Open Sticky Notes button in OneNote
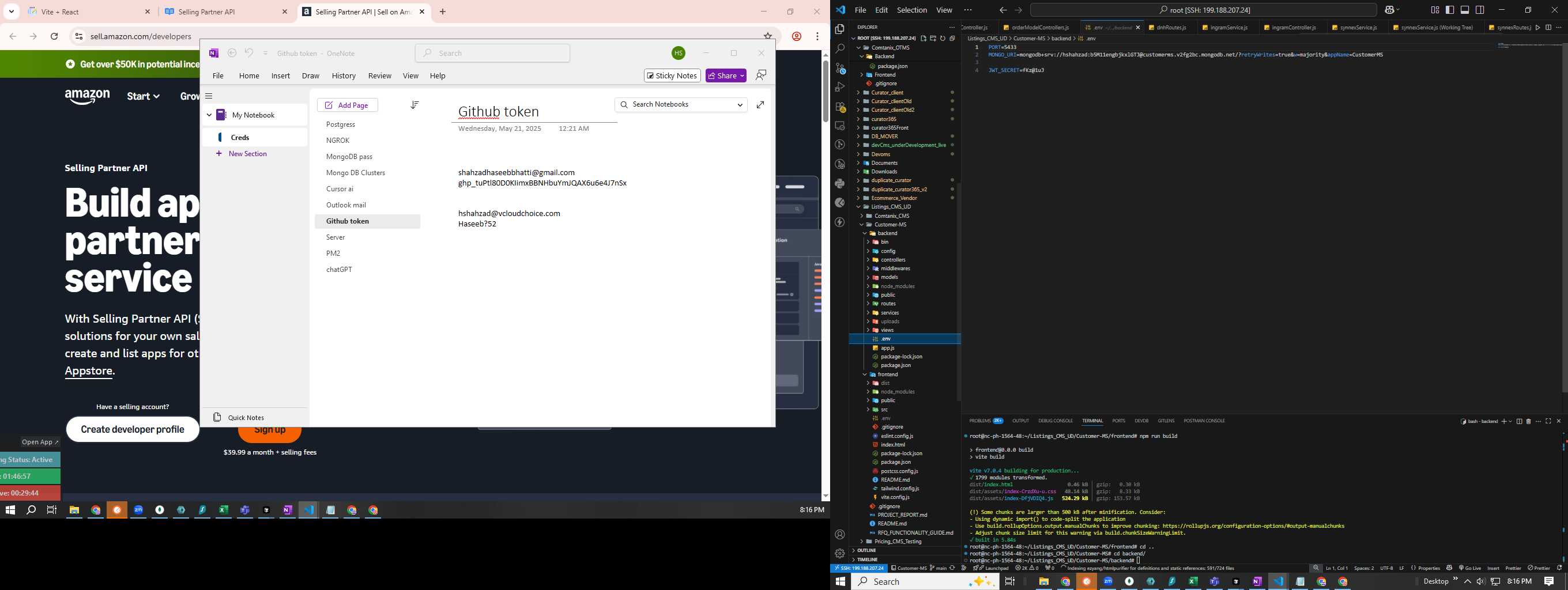 point(672,75)
